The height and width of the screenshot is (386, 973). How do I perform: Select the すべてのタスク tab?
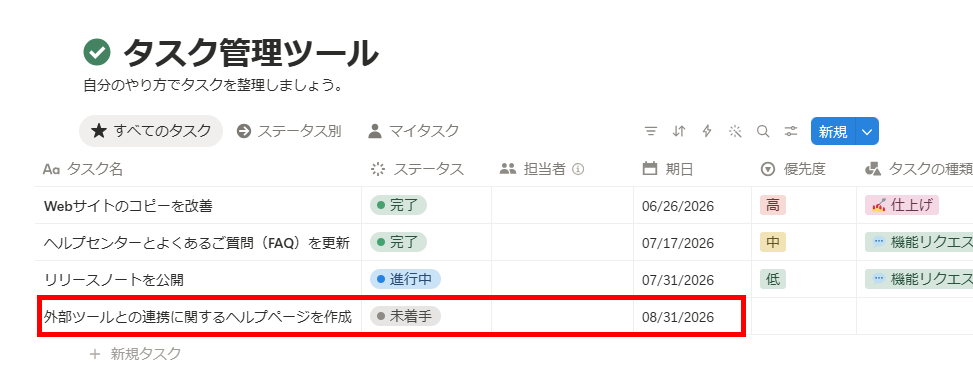(151, 131)
